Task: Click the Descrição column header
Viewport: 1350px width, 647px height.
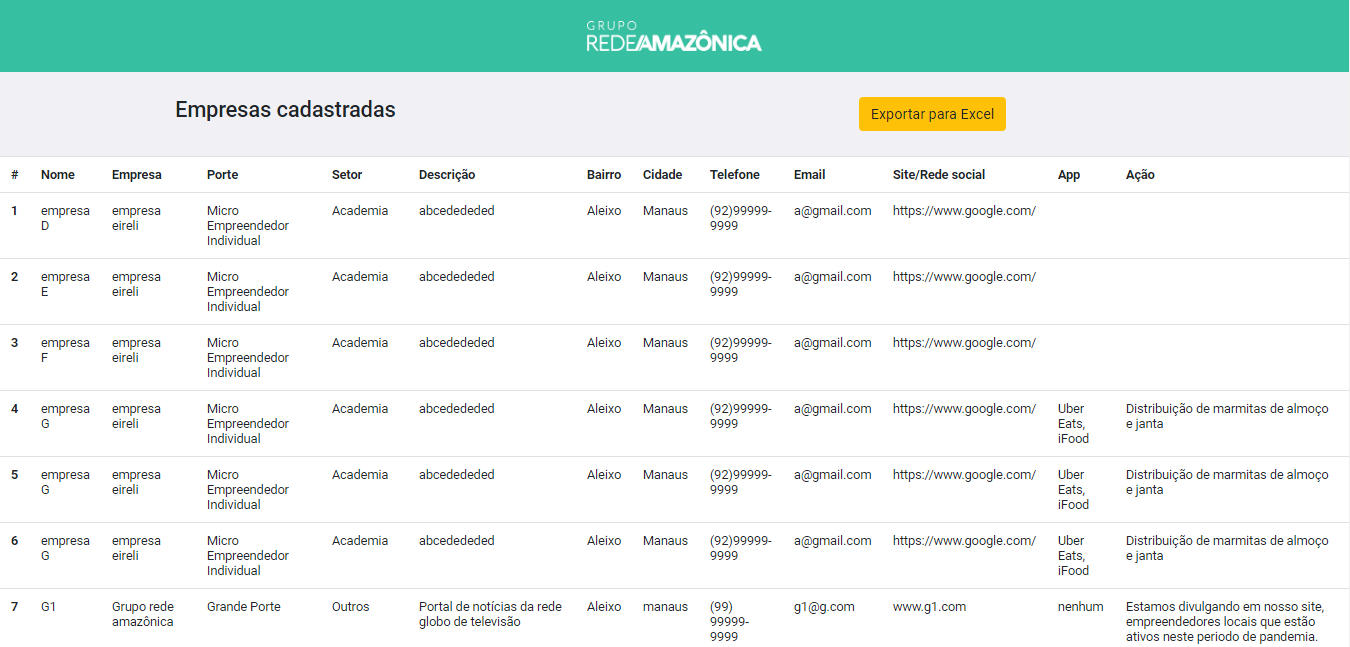Action: pos(447,175)
